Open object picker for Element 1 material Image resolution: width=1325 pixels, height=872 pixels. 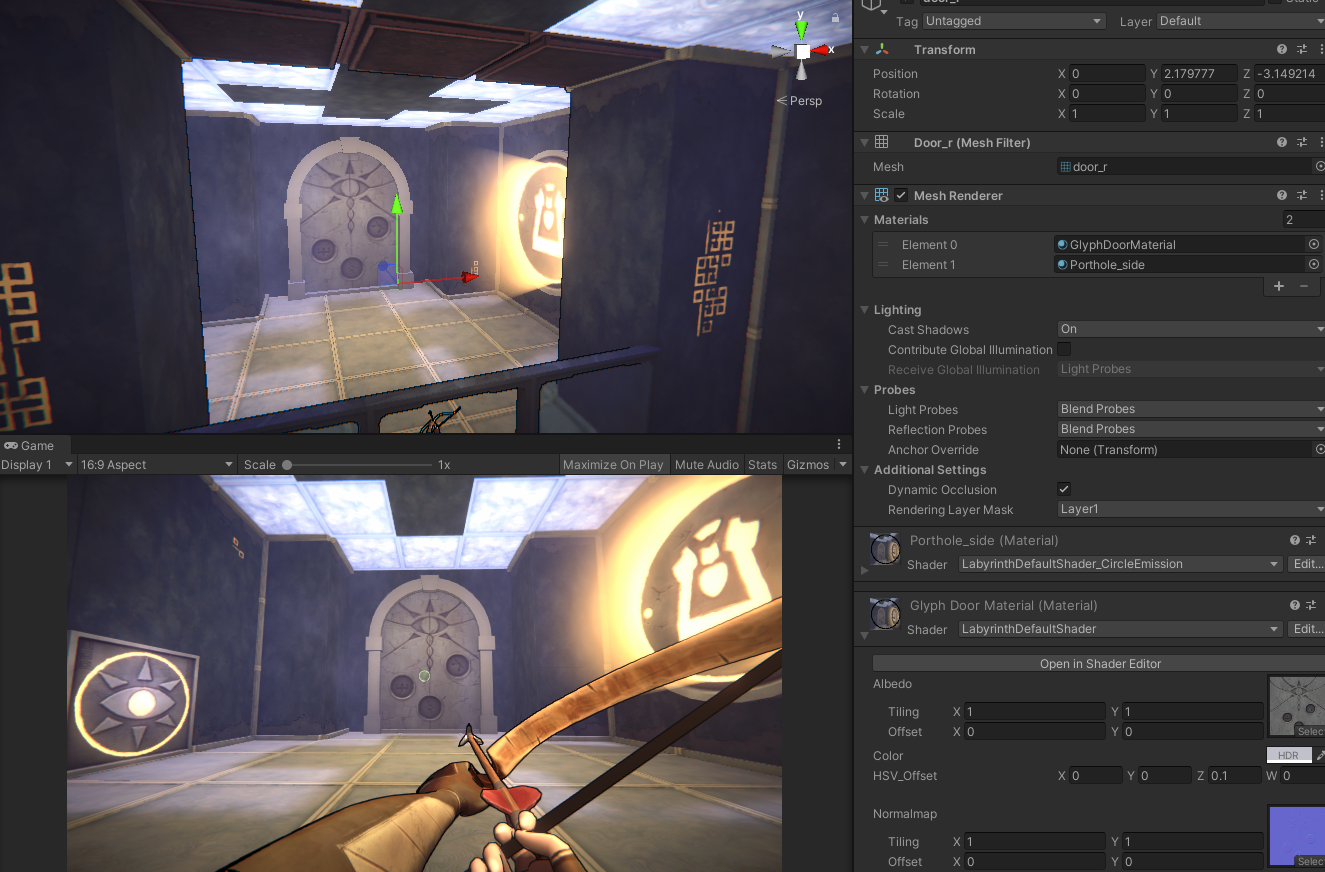pos(1314,264)
